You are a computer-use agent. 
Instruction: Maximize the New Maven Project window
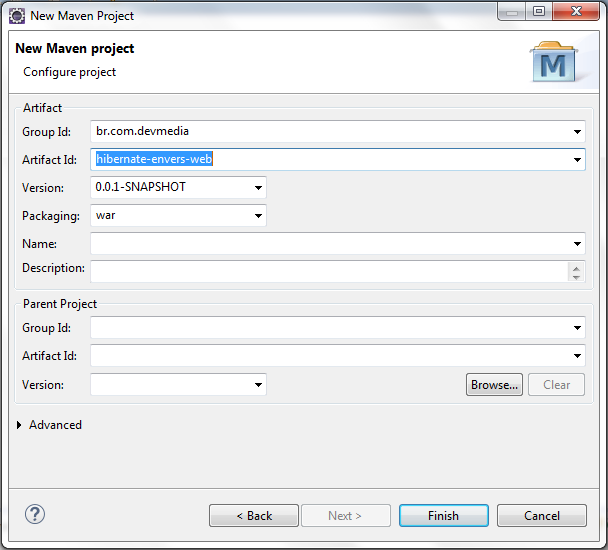[539, 11]
